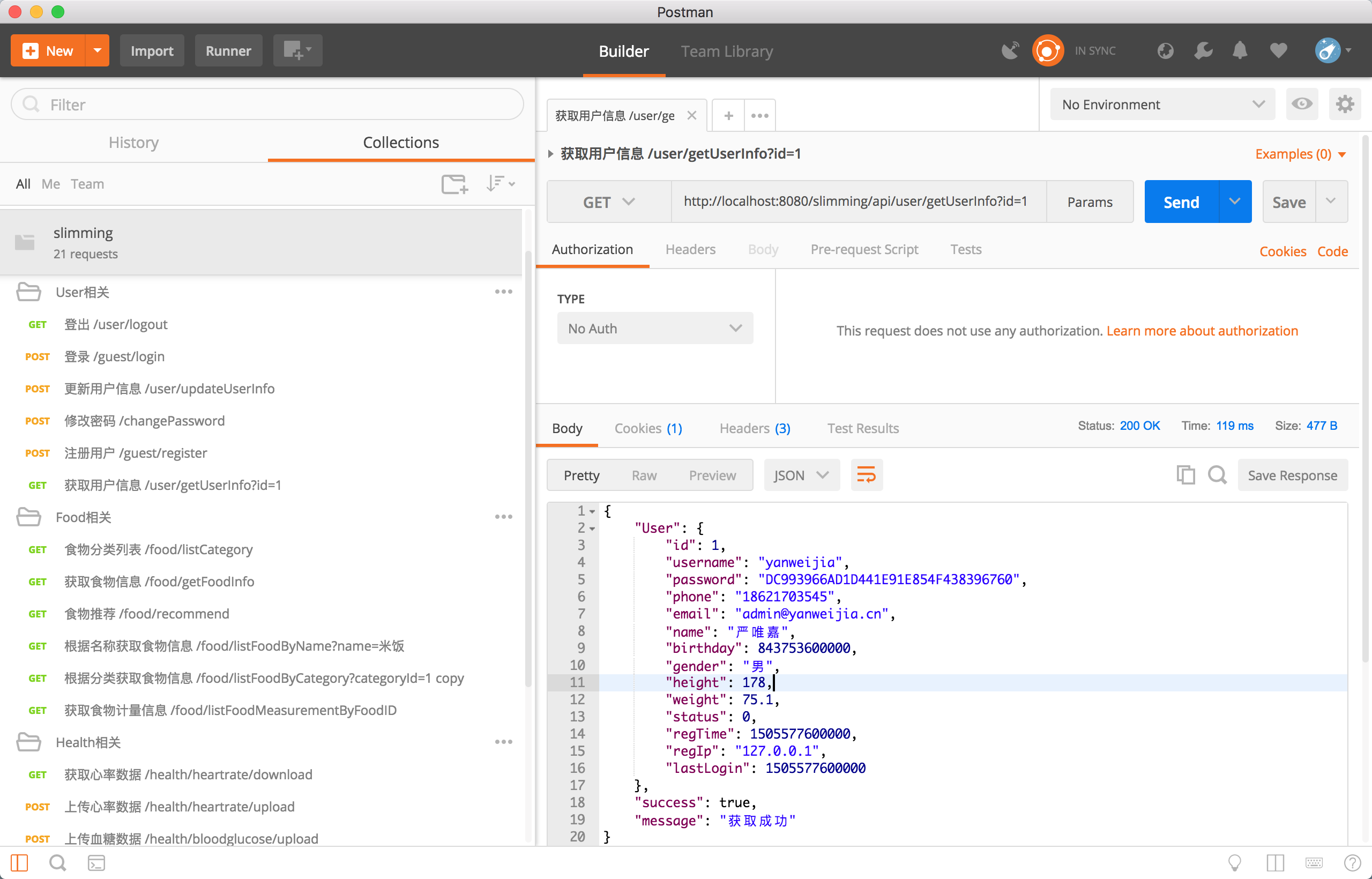Open the request Headers tab

(x=690, y=249)
